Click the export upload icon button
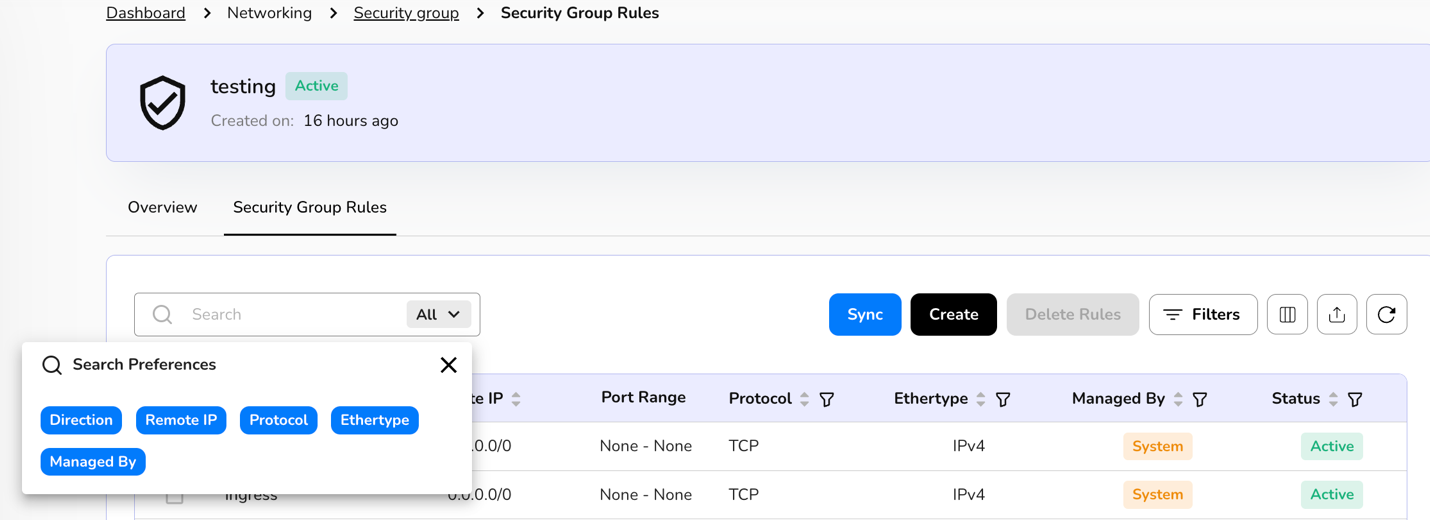Screen dimensions: 1430x520 pos(1336,314)
